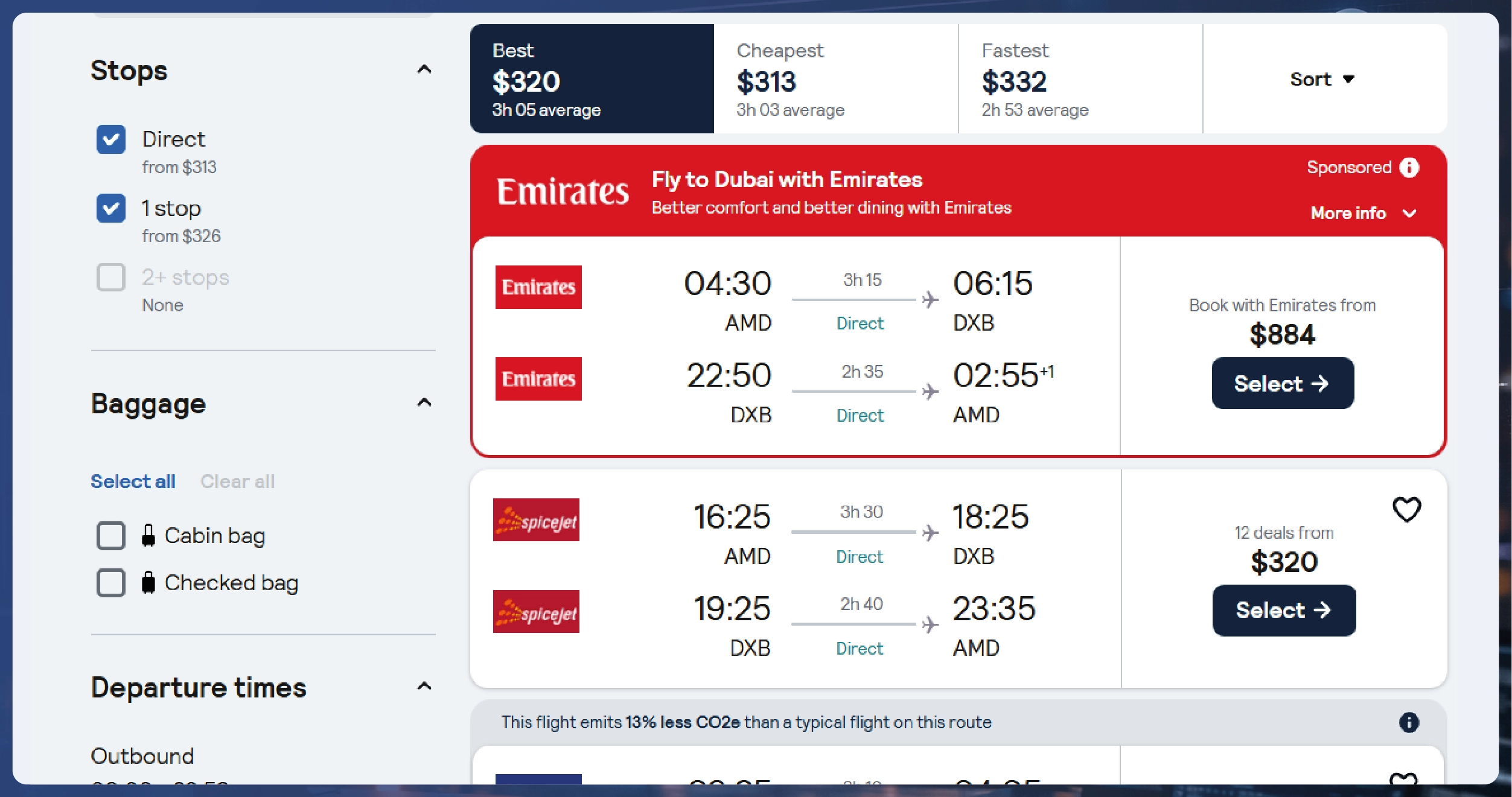Viewport: 1512px width, 797px height.
Task: Click Select all baggage options
Action: pos(133,481)
